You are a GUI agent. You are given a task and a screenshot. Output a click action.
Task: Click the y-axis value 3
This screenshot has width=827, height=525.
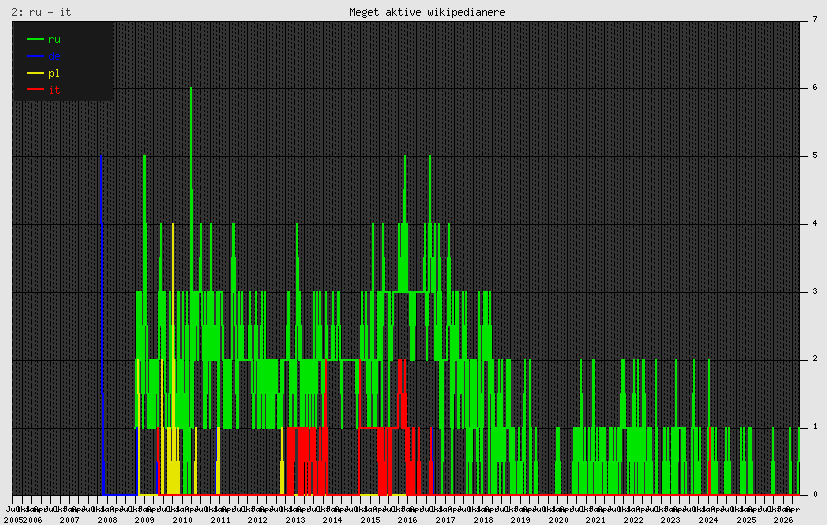815,291
